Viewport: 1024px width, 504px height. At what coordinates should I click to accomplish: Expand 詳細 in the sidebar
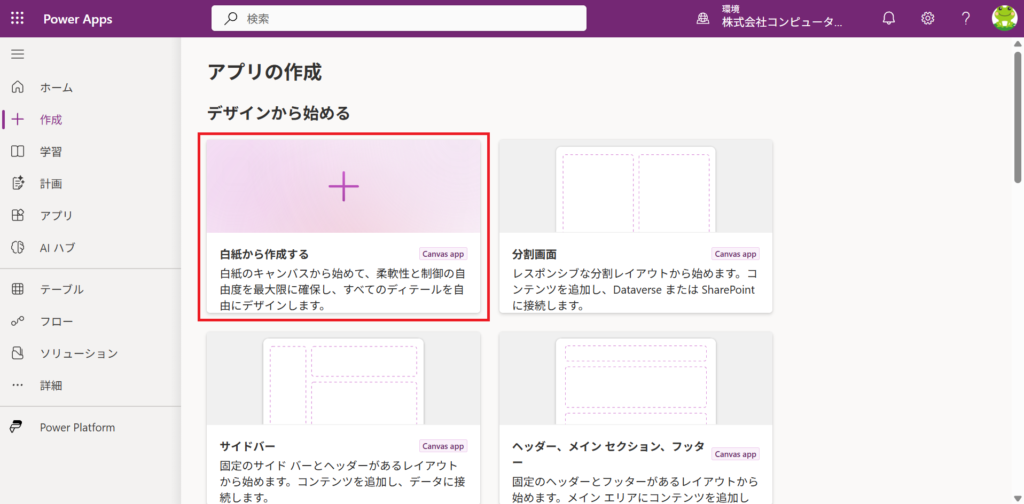coord(51,385)
